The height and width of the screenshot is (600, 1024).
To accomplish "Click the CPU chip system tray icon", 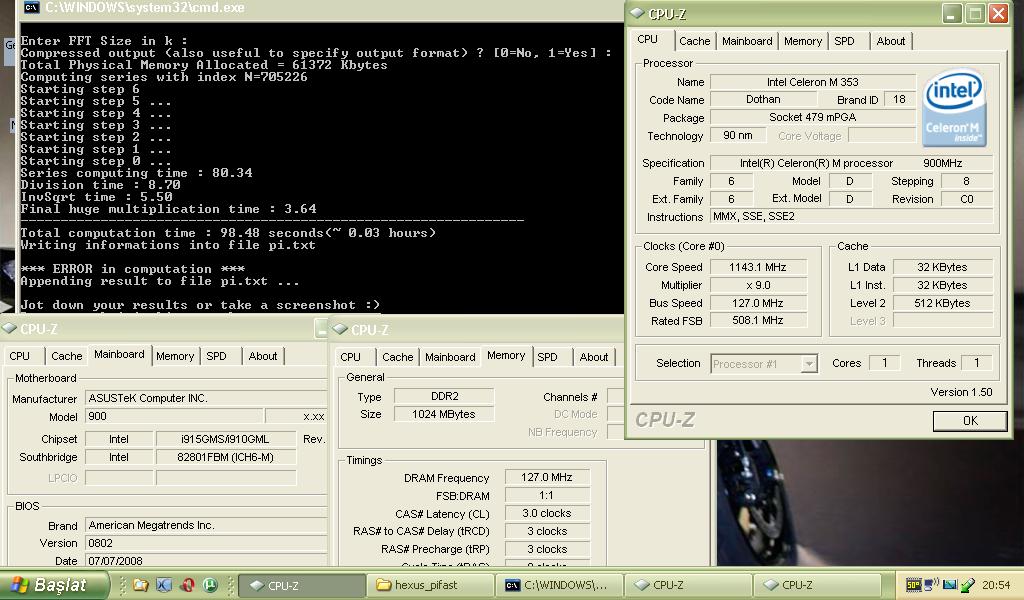I will (914, 585).
